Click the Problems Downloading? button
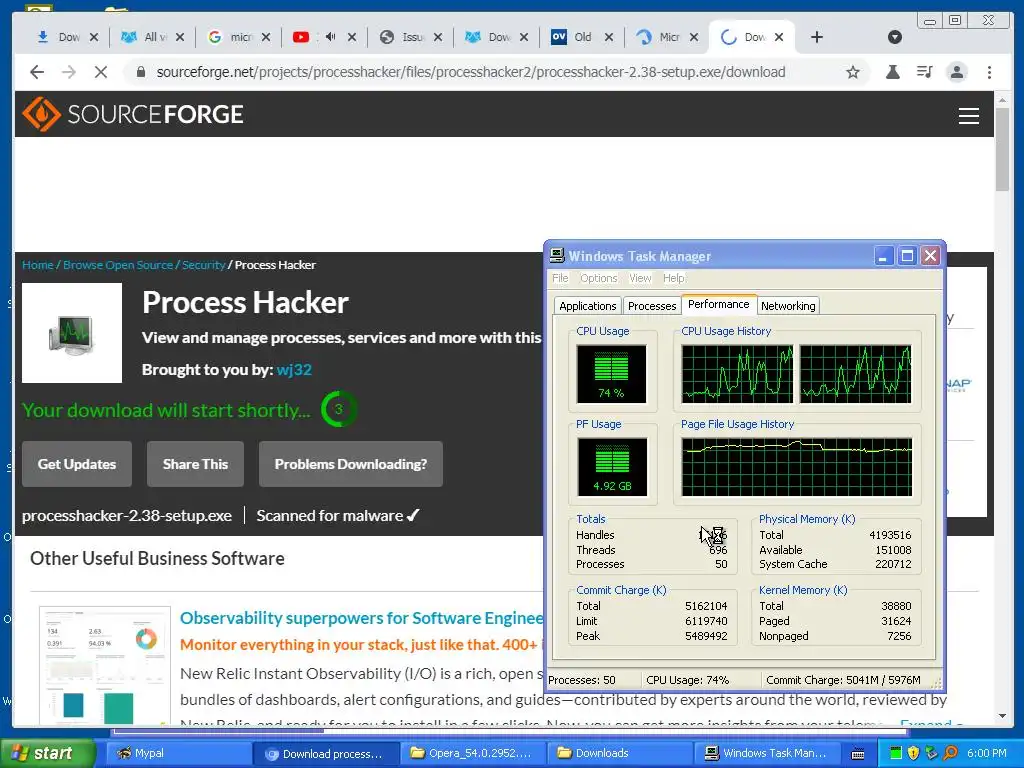 (351, 464)
